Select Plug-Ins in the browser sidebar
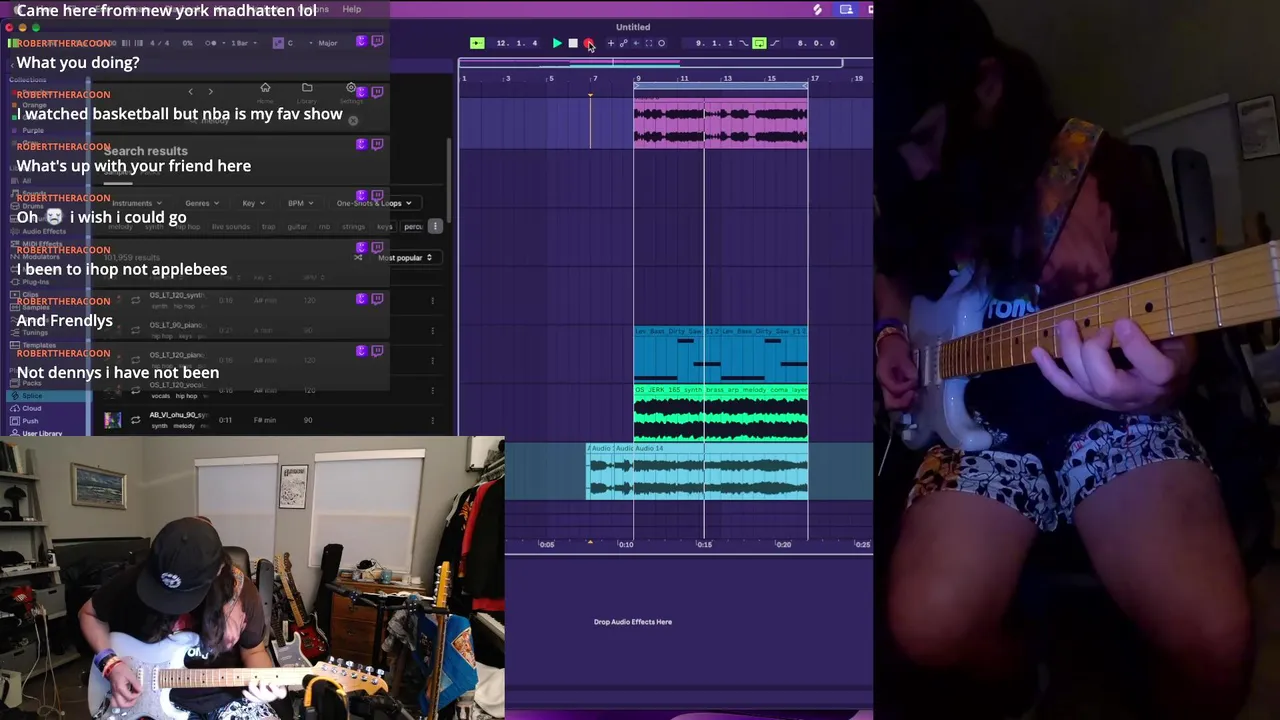The width and height of the screenshot is (1280, 720). (x=36, y=282)
